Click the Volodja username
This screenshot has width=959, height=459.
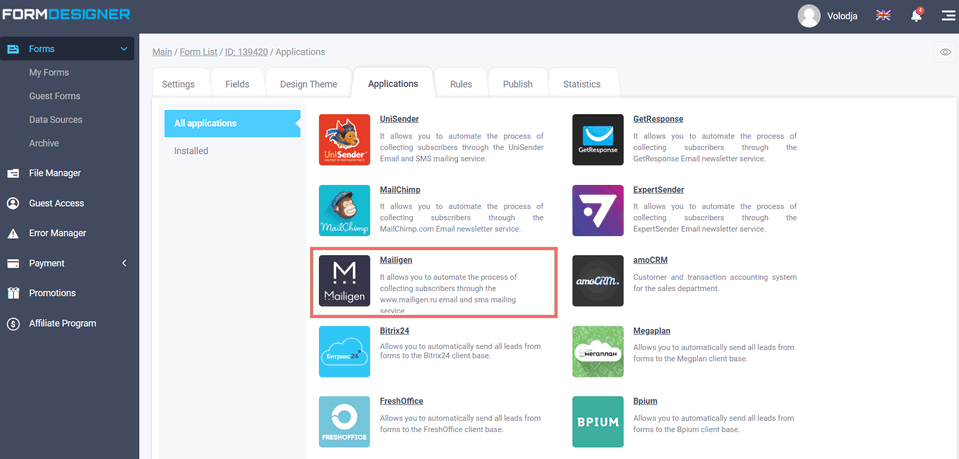842,16
